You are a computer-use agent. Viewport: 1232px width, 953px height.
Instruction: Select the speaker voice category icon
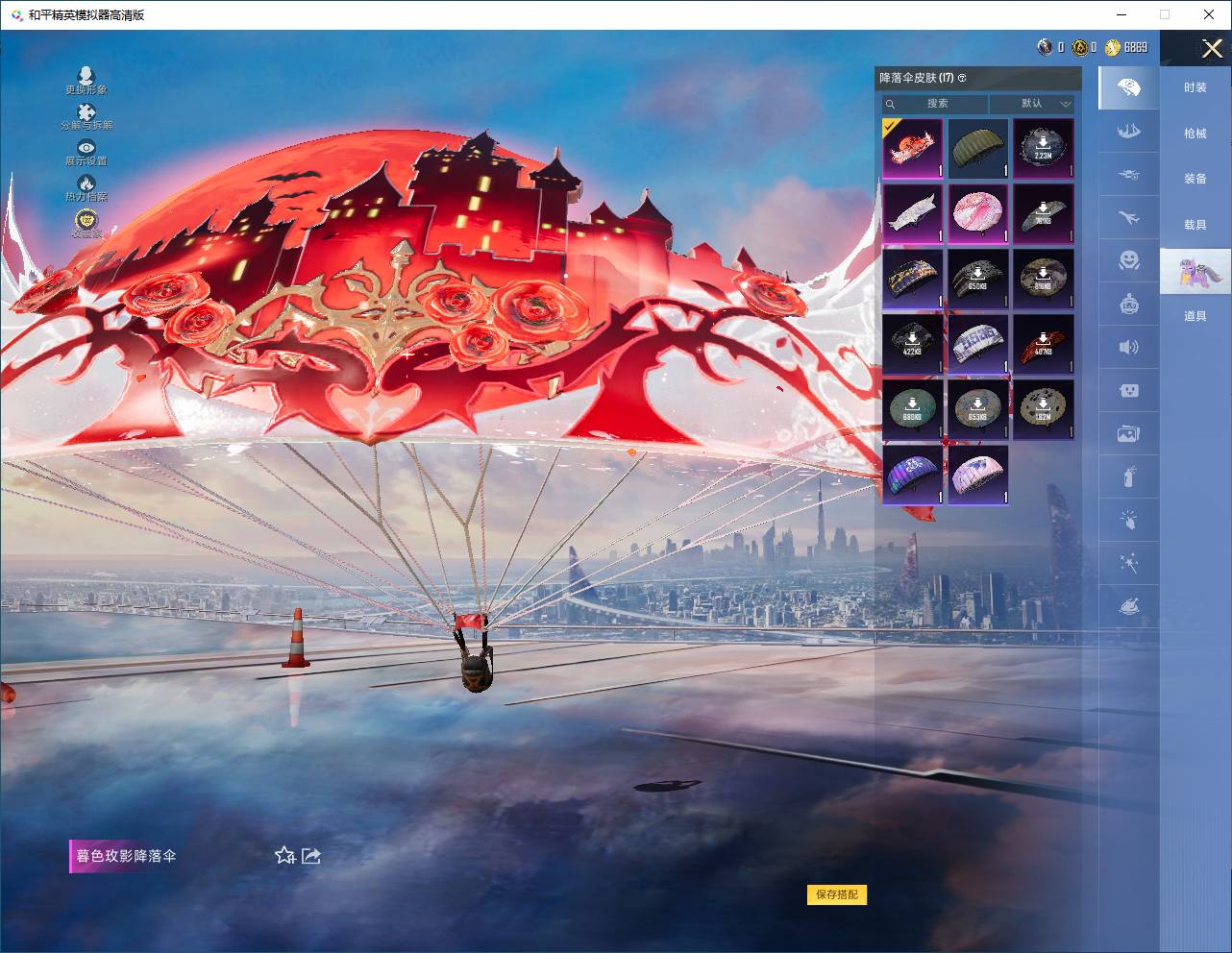(1129, 347)
